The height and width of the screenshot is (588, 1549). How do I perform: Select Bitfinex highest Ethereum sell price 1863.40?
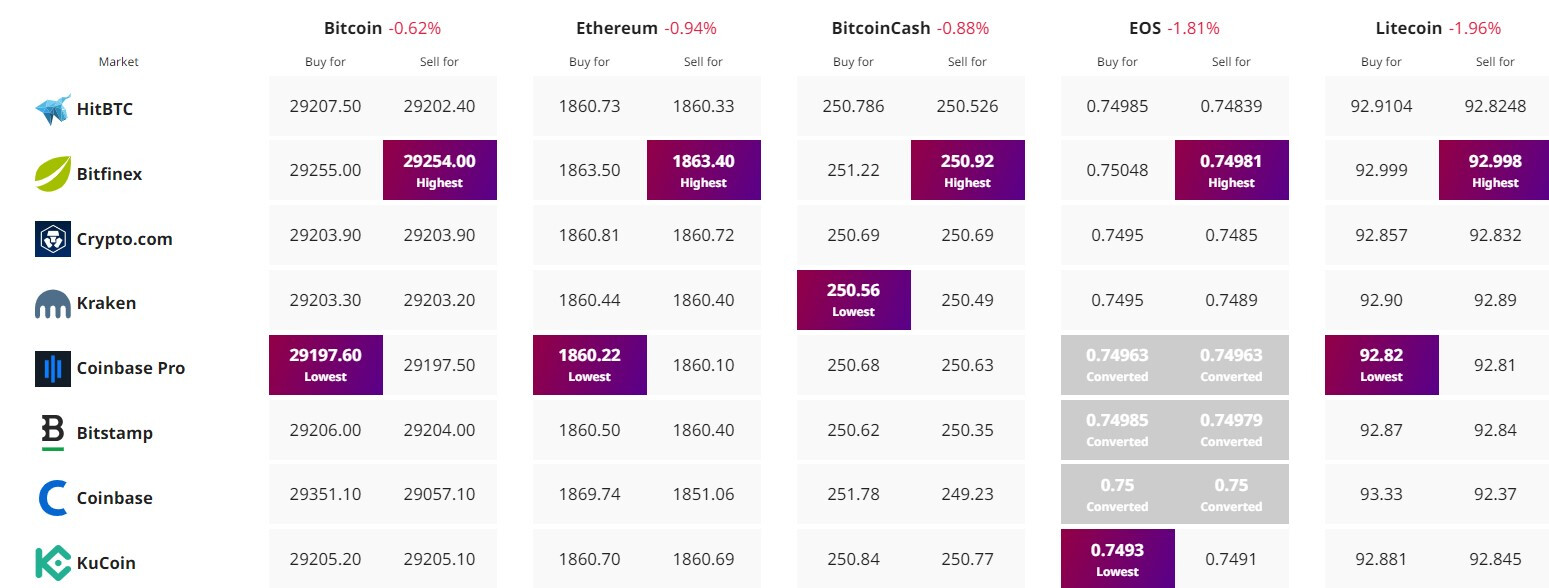[703, 169]
